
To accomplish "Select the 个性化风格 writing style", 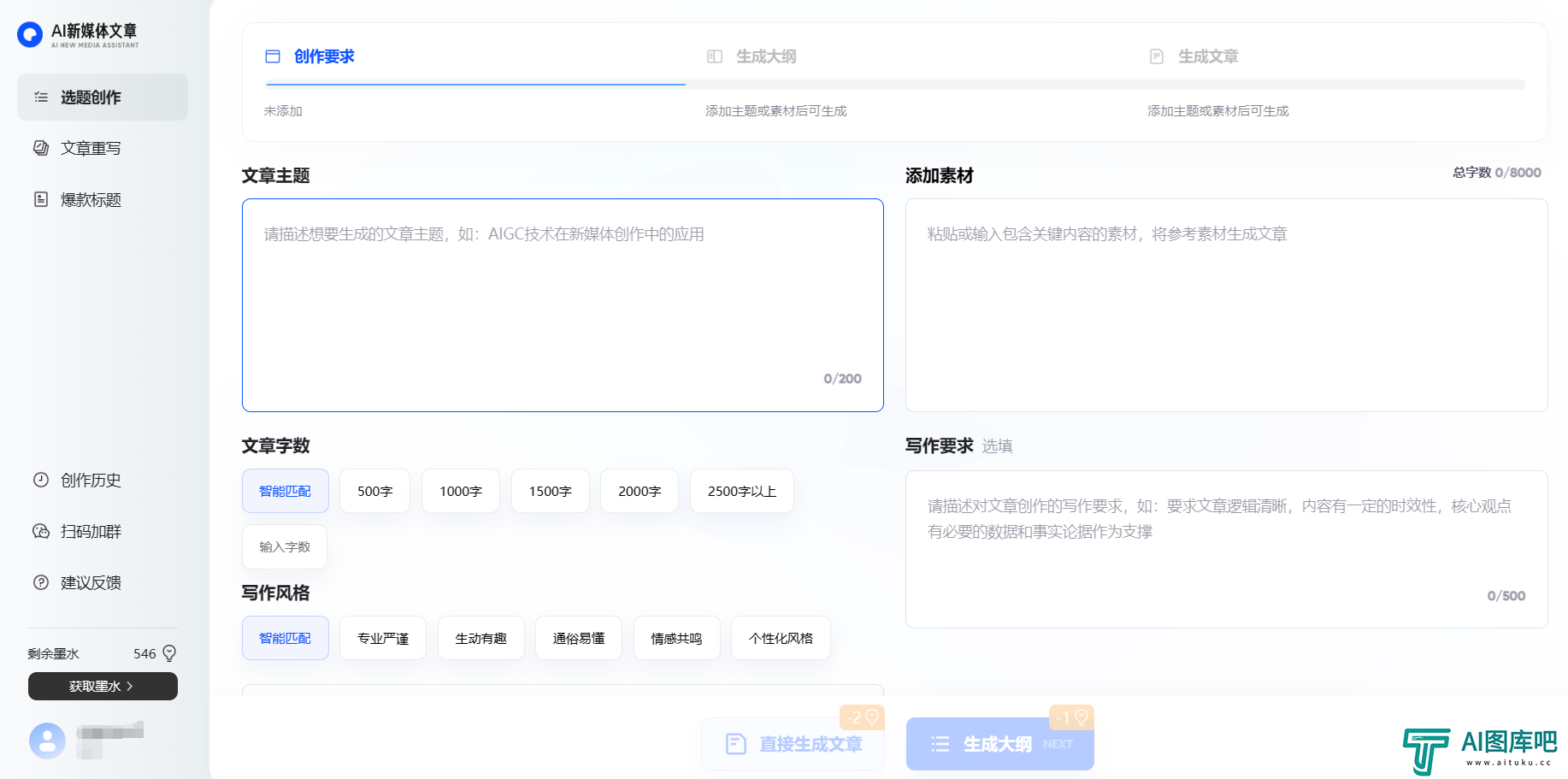I will point(781,638).
